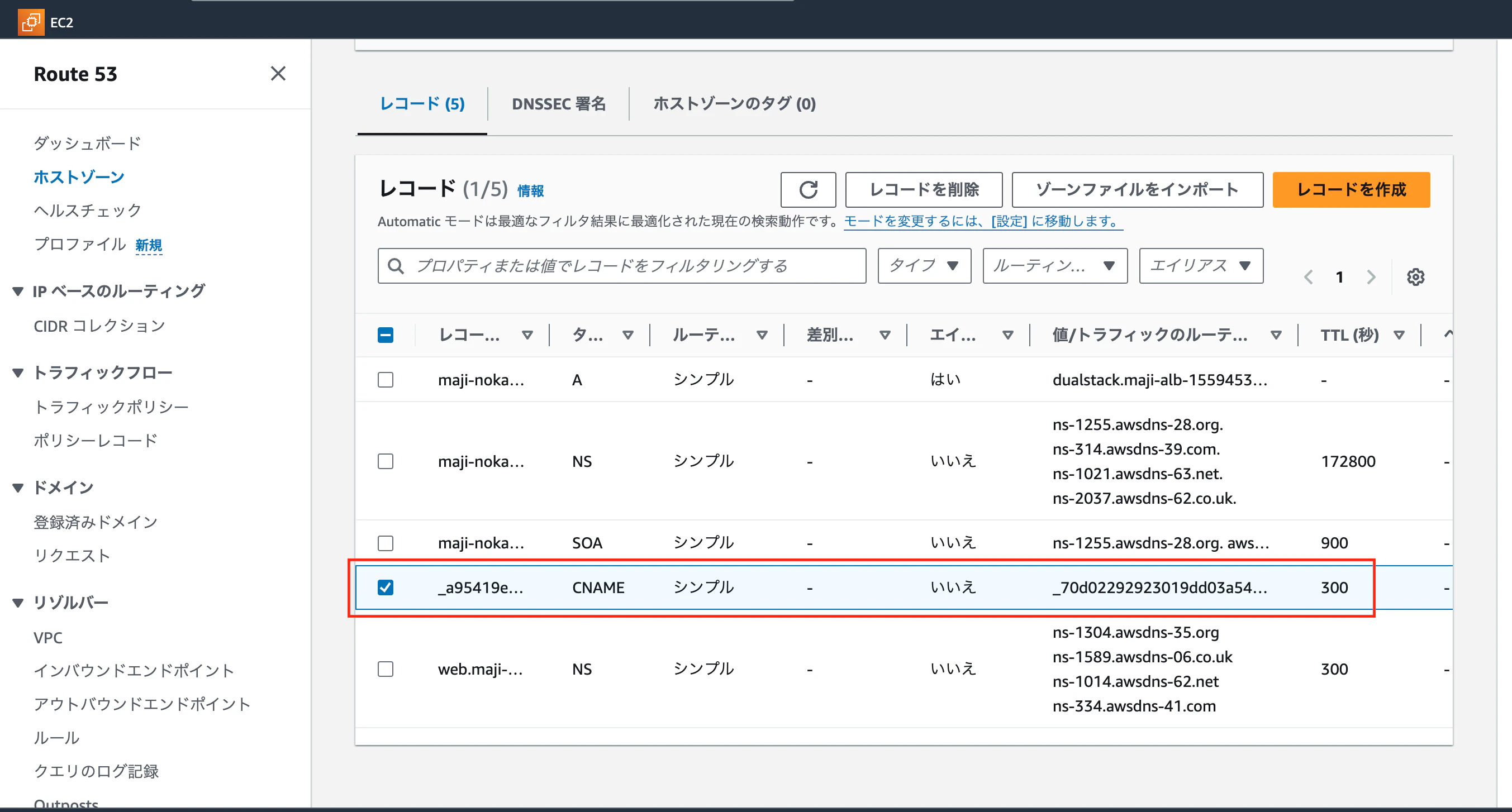
Task: Click the _a95419e... CNAME record name
Action: (x=480, y=587)
